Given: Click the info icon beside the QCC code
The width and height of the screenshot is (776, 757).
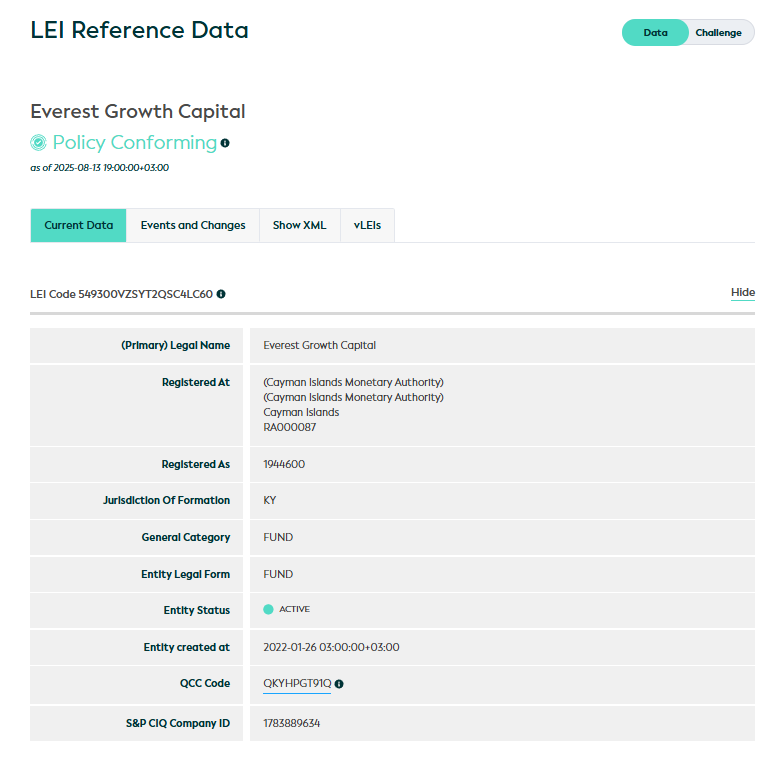Looking at the screenshot, I should tap(339, 684).
